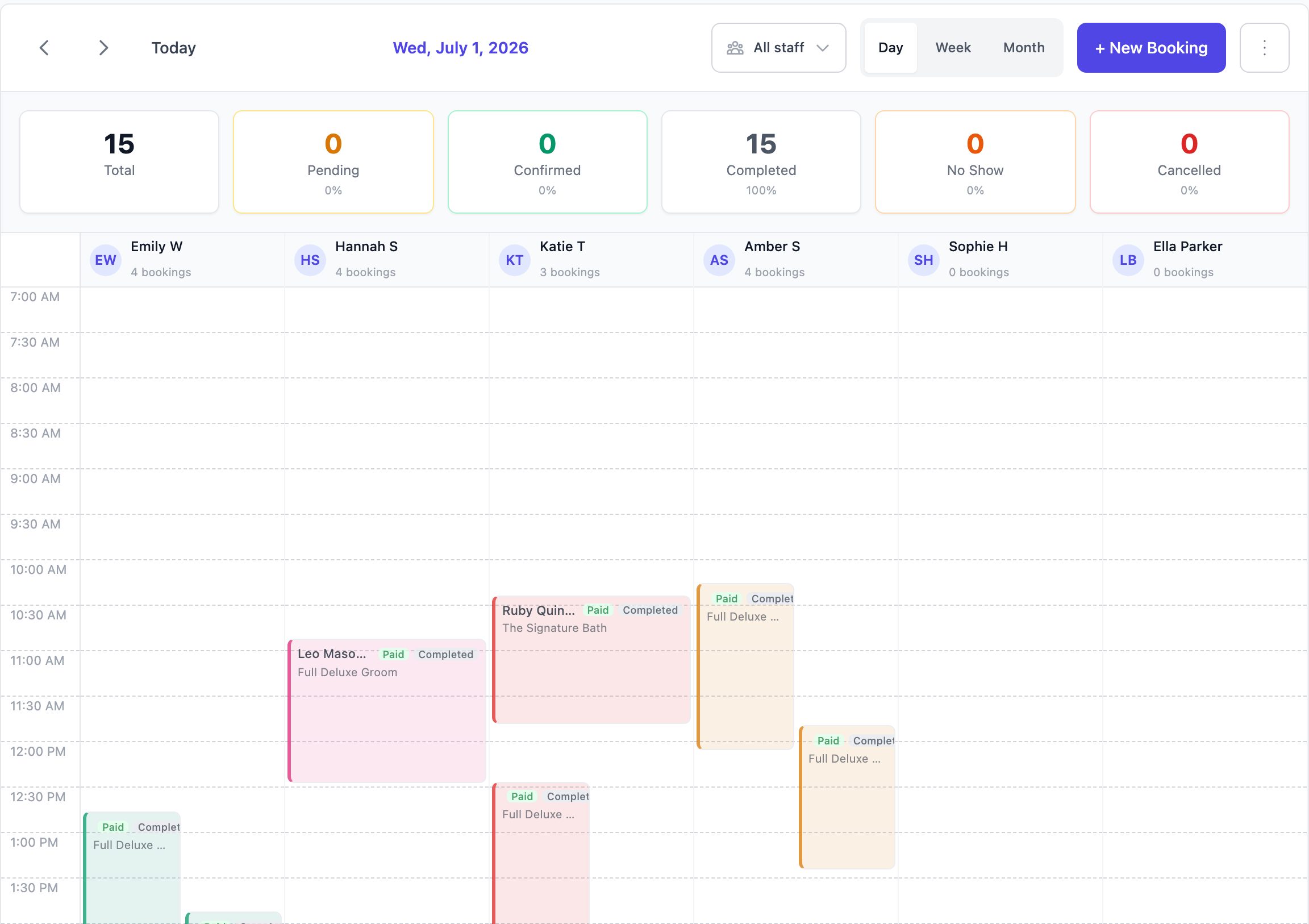1309x924 pixels.
Task: Click the Ella Parker staff name
Action: pyautogui.click(x=1187, y=247)
